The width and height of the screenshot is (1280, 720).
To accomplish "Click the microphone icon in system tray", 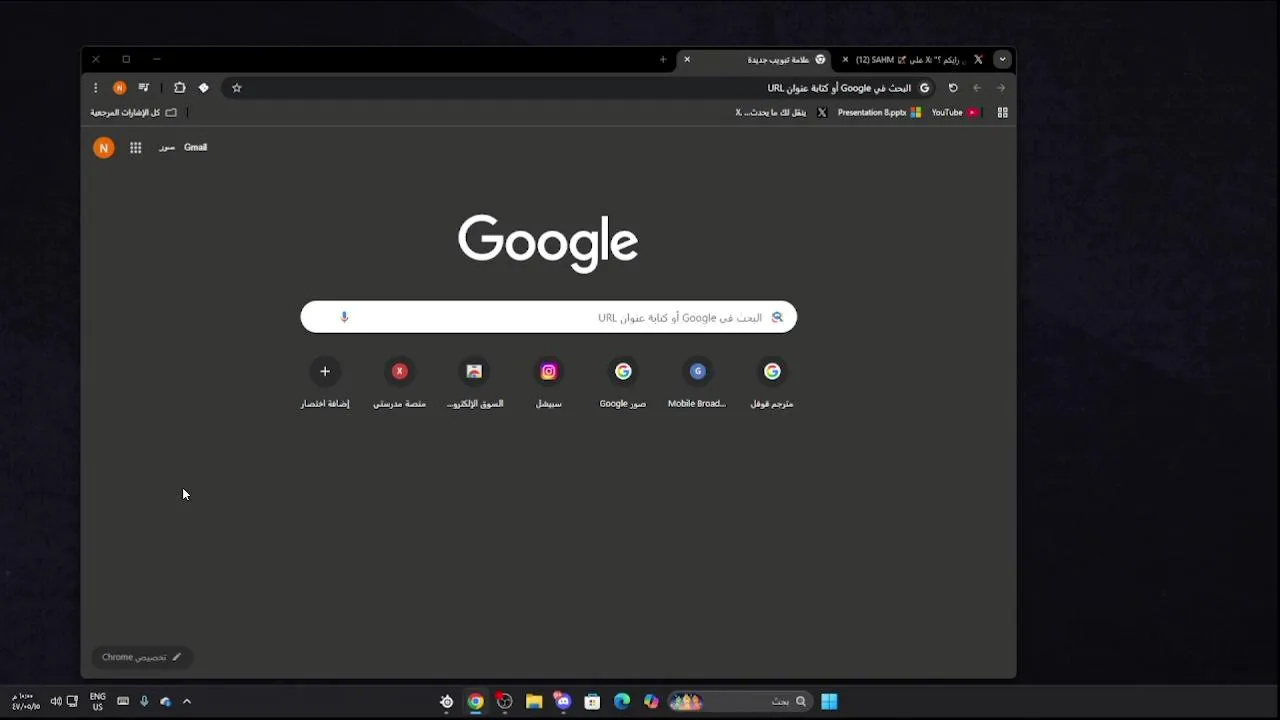I will pos(144,702).
